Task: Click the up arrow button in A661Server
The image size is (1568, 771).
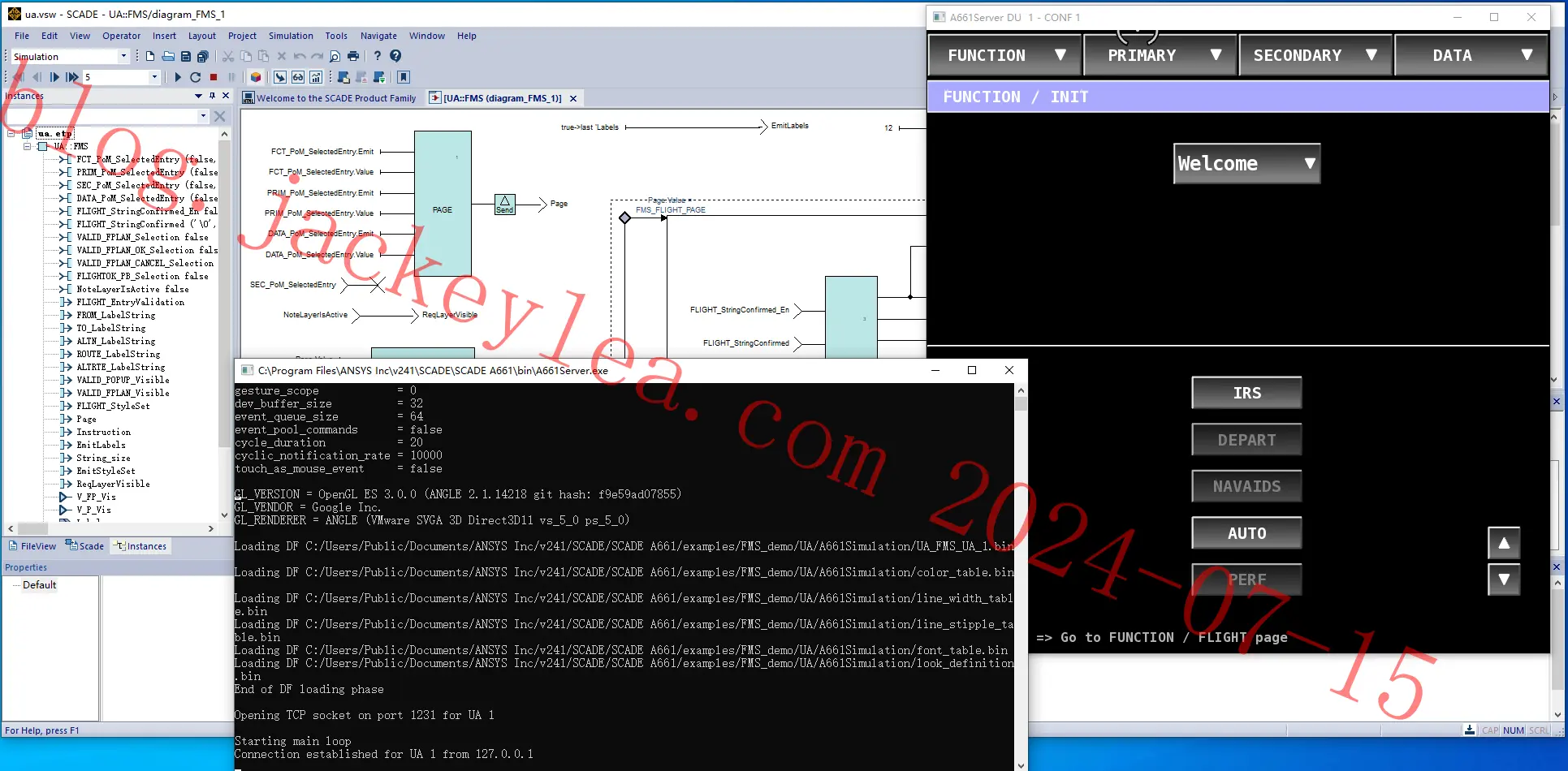Action: pyautogui.click(x=1504, y=543)
